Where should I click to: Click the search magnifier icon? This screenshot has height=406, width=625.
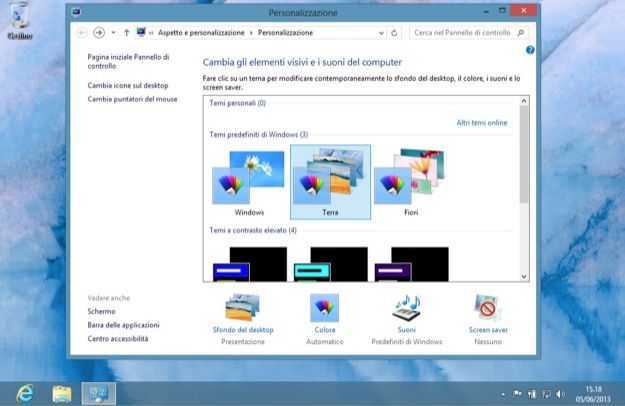click(521, 33)
